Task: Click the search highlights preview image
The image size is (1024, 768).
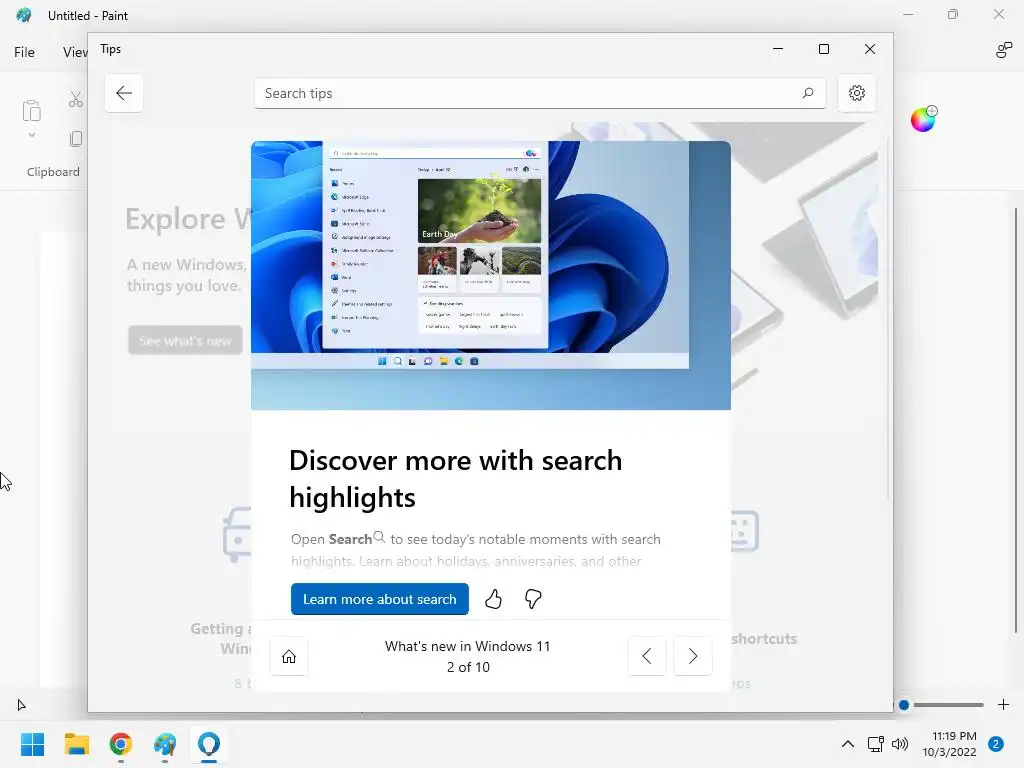Action: point(490,275)
